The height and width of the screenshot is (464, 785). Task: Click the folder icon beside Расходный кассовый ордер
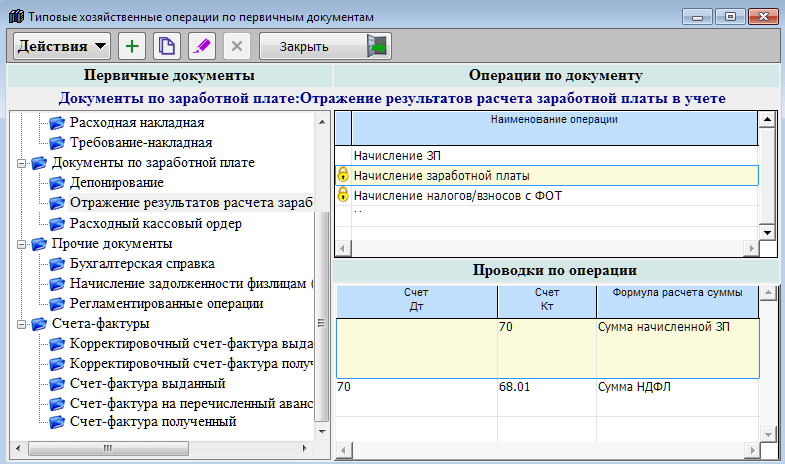click(x=57, y=224)
